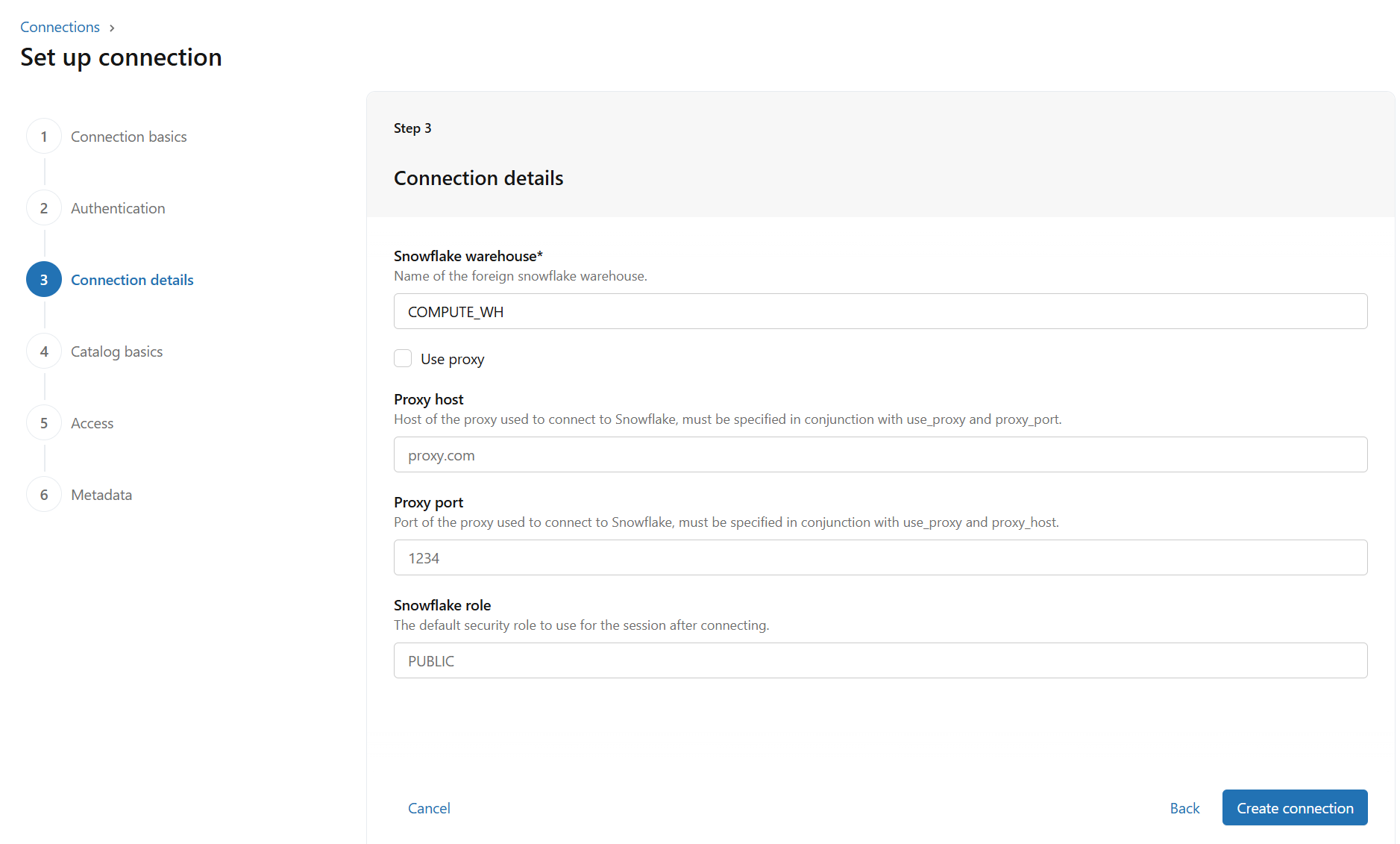Click the step 1 circle icon

click(44, 137)
